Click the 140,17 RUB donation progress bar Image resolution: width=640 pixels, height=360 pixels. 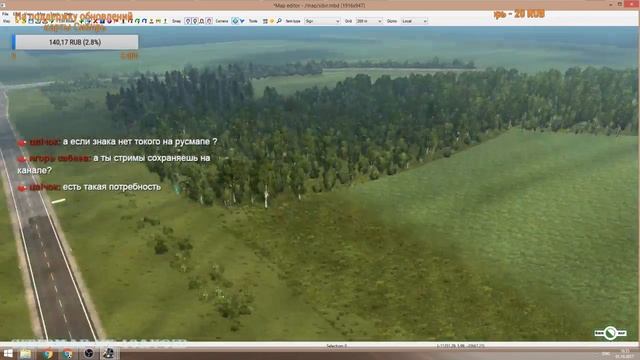click(x=75, y=42)
